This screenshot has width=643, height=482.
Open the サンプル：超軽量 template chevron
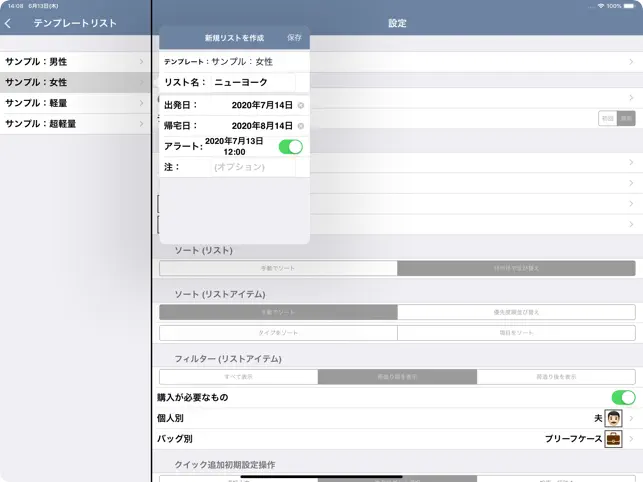[x=141, y=124]
